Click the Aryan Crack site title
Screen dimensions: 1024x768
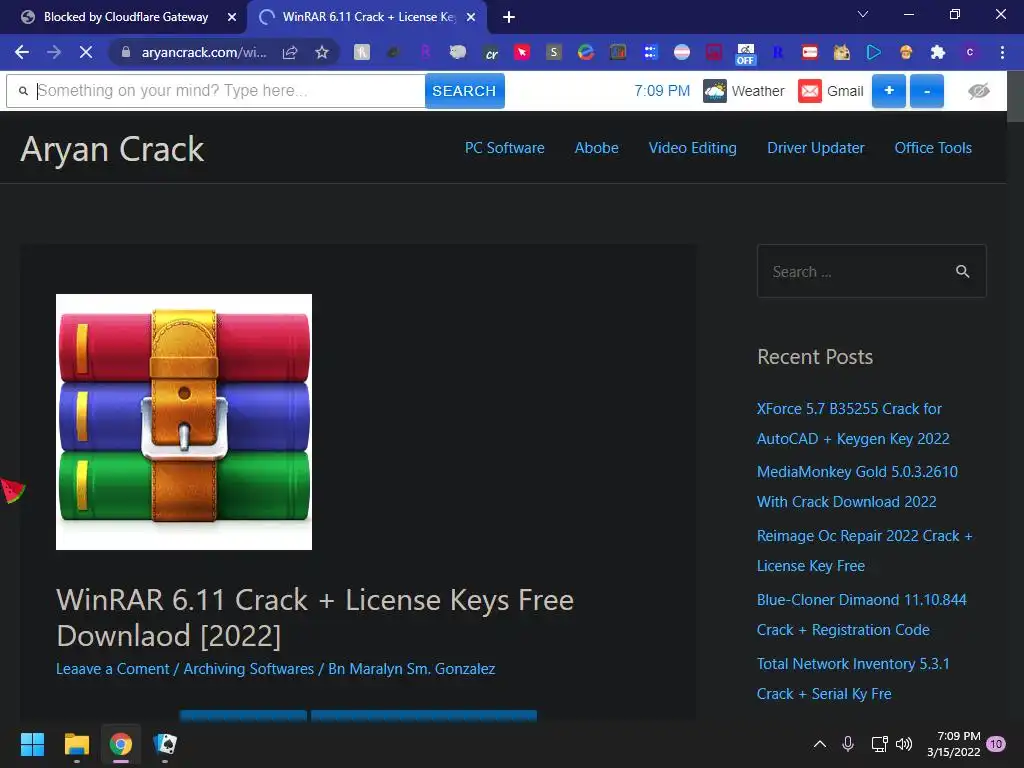coord(112,149)
